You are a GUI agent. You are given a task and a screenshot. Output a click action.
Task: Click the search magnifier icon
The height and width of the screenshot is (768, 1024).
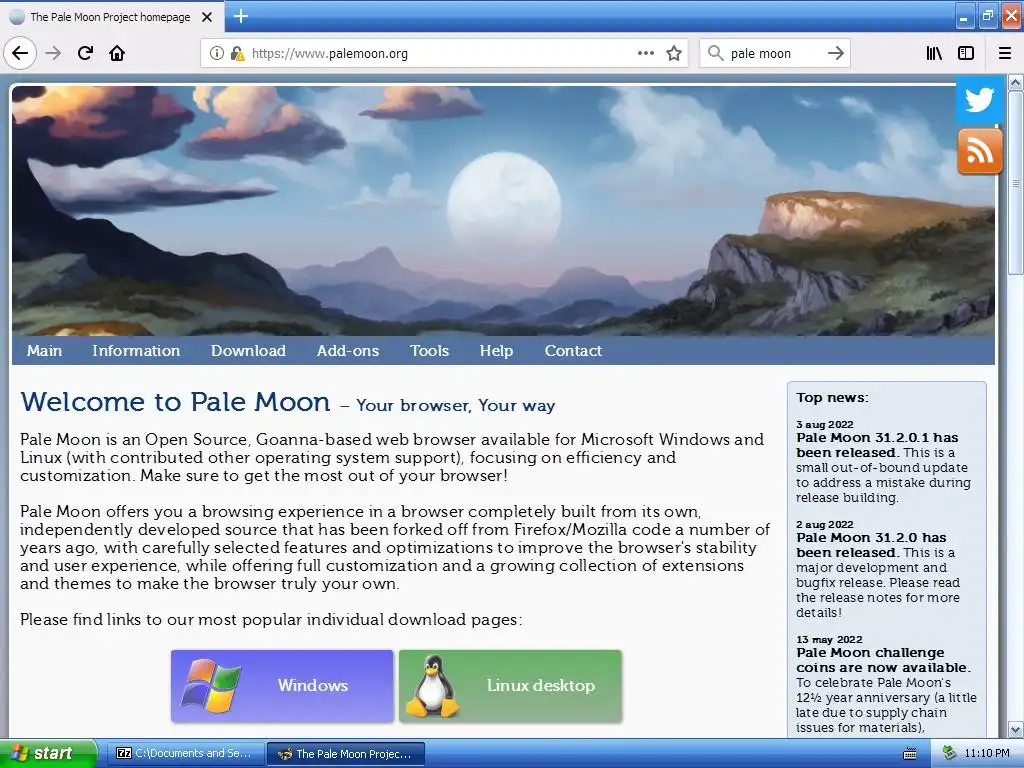[716, 53]
